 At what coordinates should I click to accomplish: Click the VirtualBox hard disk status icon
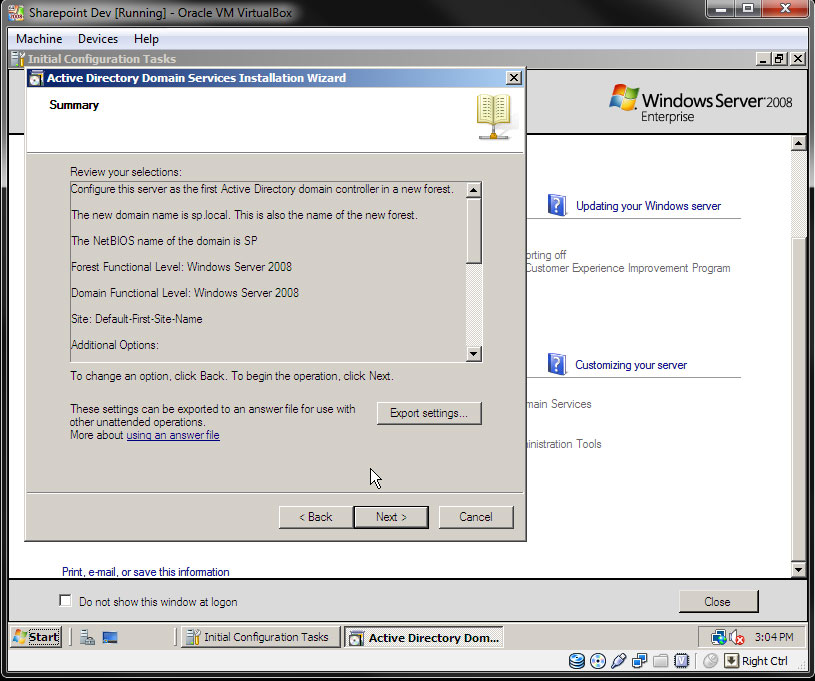pos(576,661)
